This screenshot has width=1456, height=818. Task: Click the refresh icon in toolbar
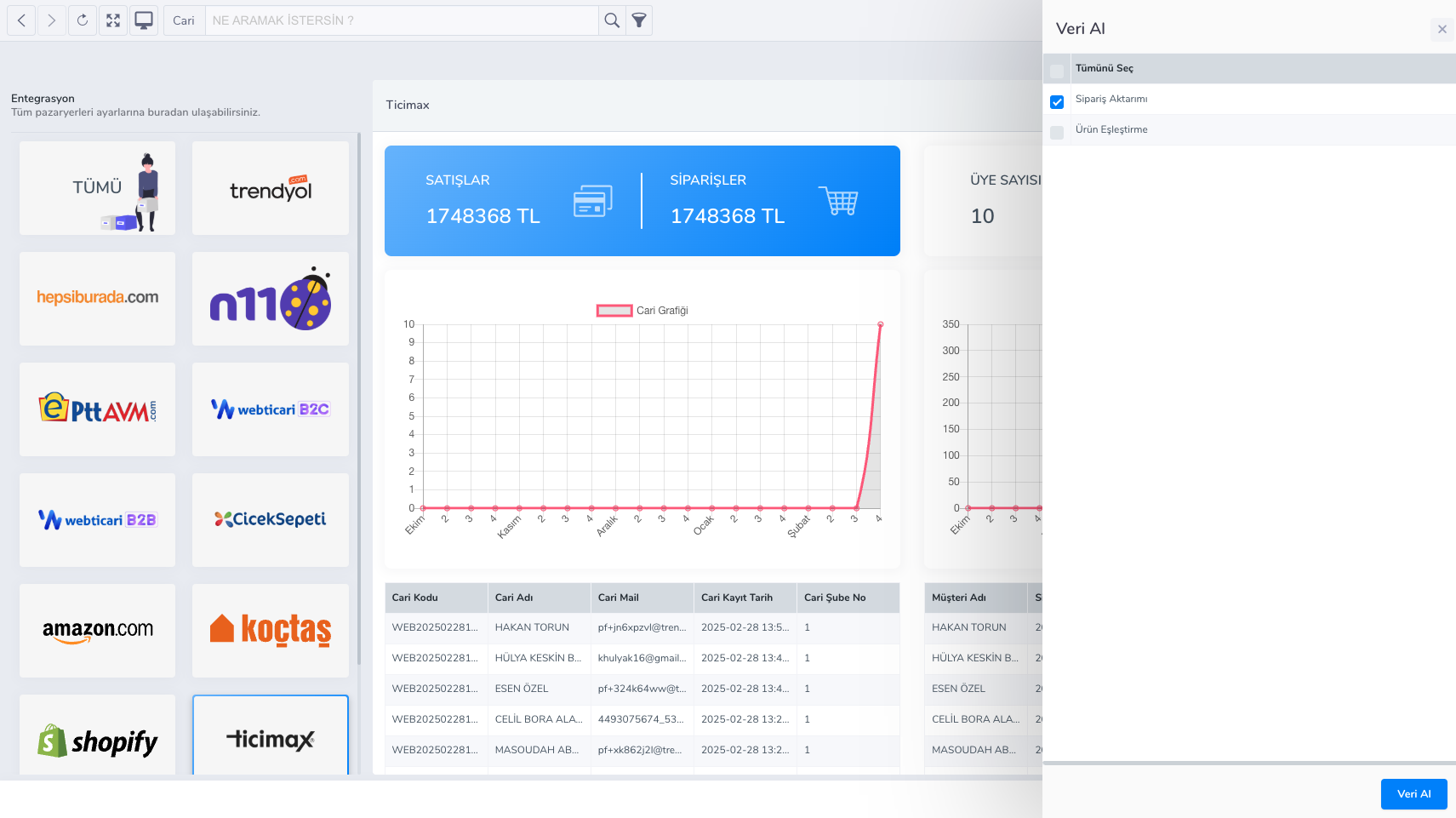[x=83, y=20]
